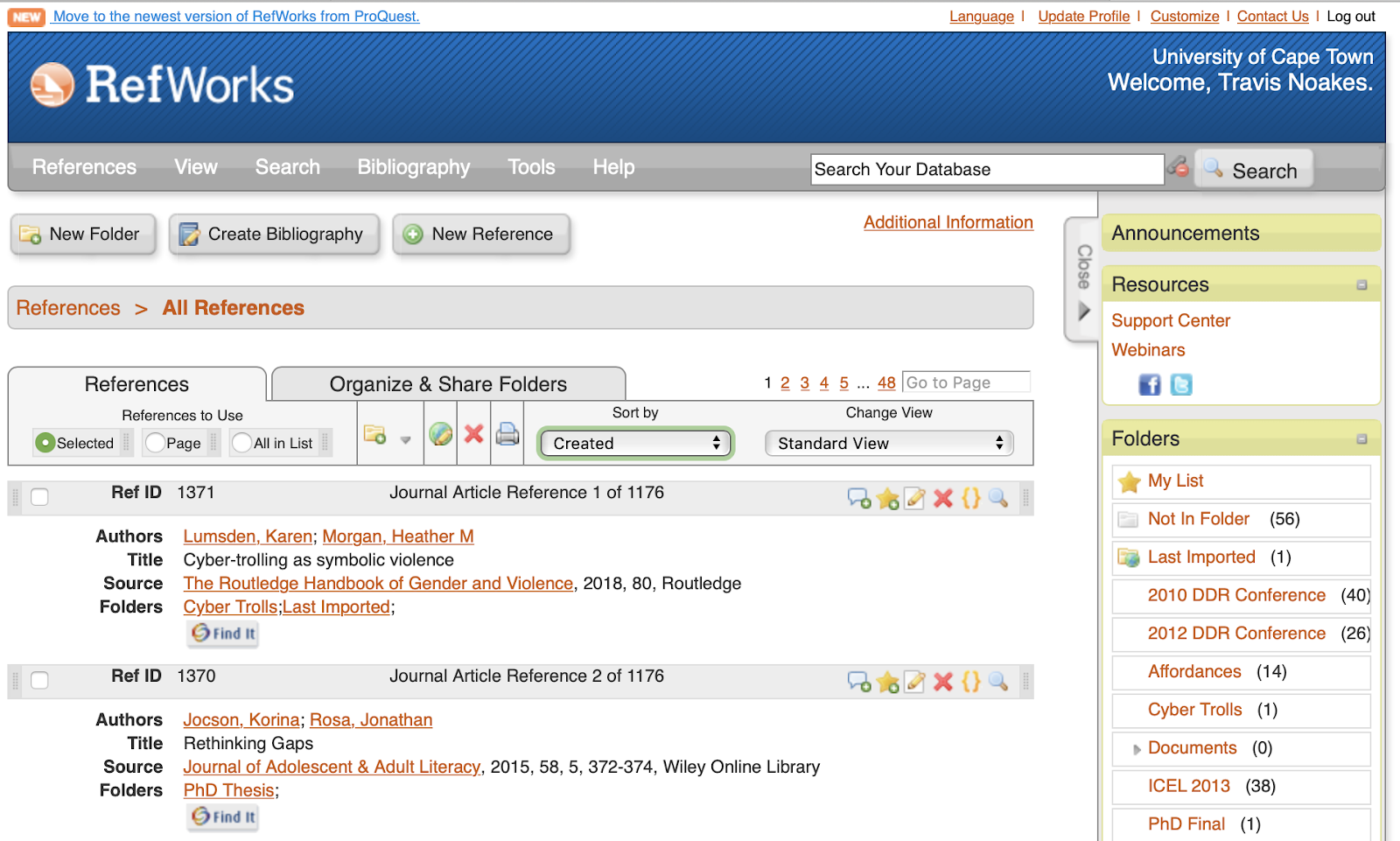View reference 1370 details with the magnifier icon

point(998,682)
